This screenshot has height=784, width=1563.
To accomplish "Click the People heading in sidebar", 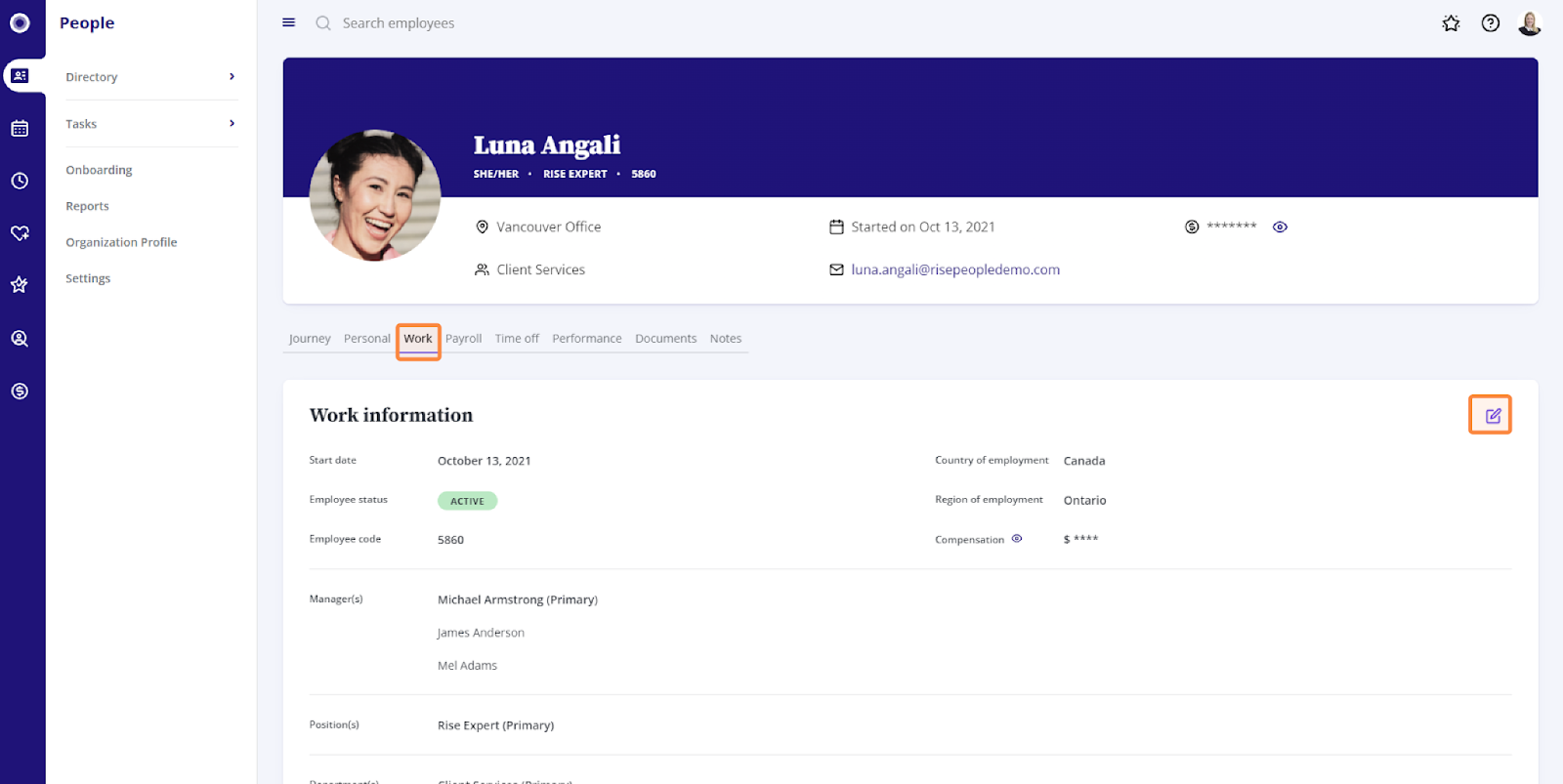I will (x=87, y=23).
